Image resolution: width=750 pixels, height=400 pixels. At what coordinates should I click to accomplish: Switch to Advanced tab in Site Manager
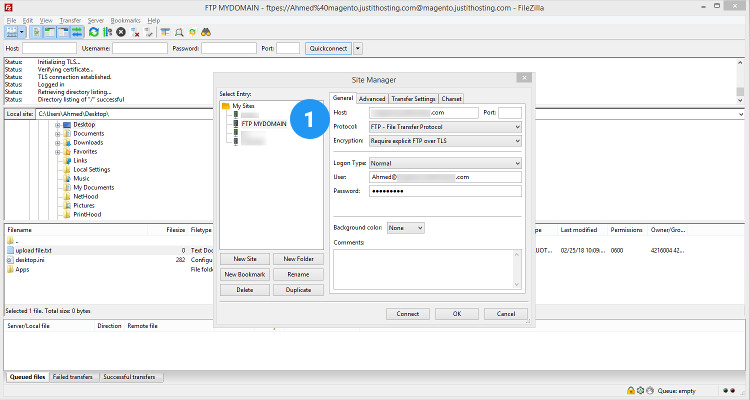click(x=372, y=99)
